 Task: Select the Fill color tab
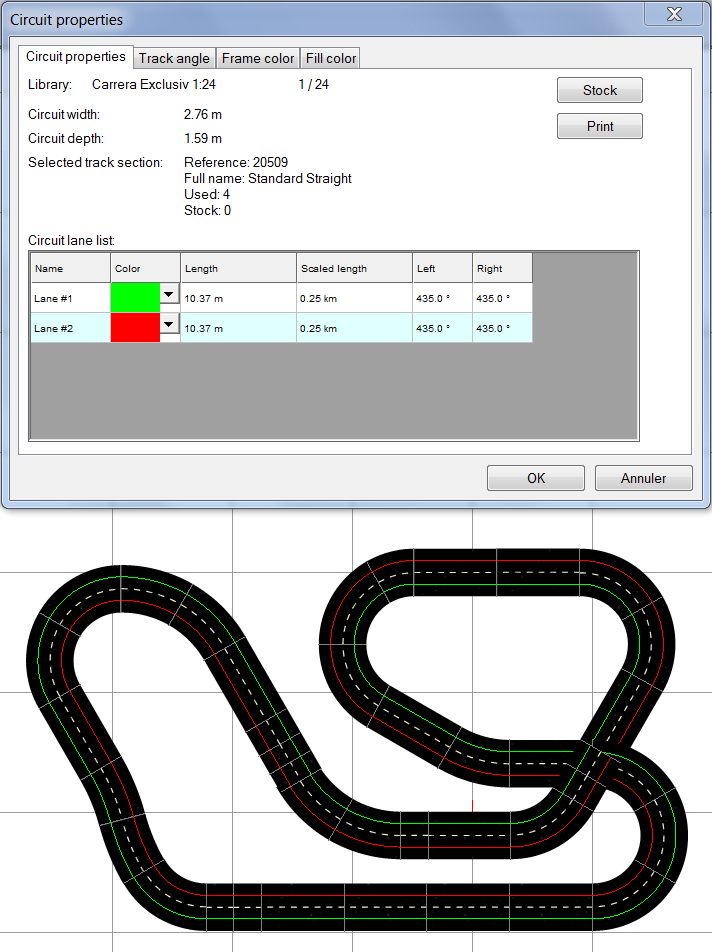330,58
